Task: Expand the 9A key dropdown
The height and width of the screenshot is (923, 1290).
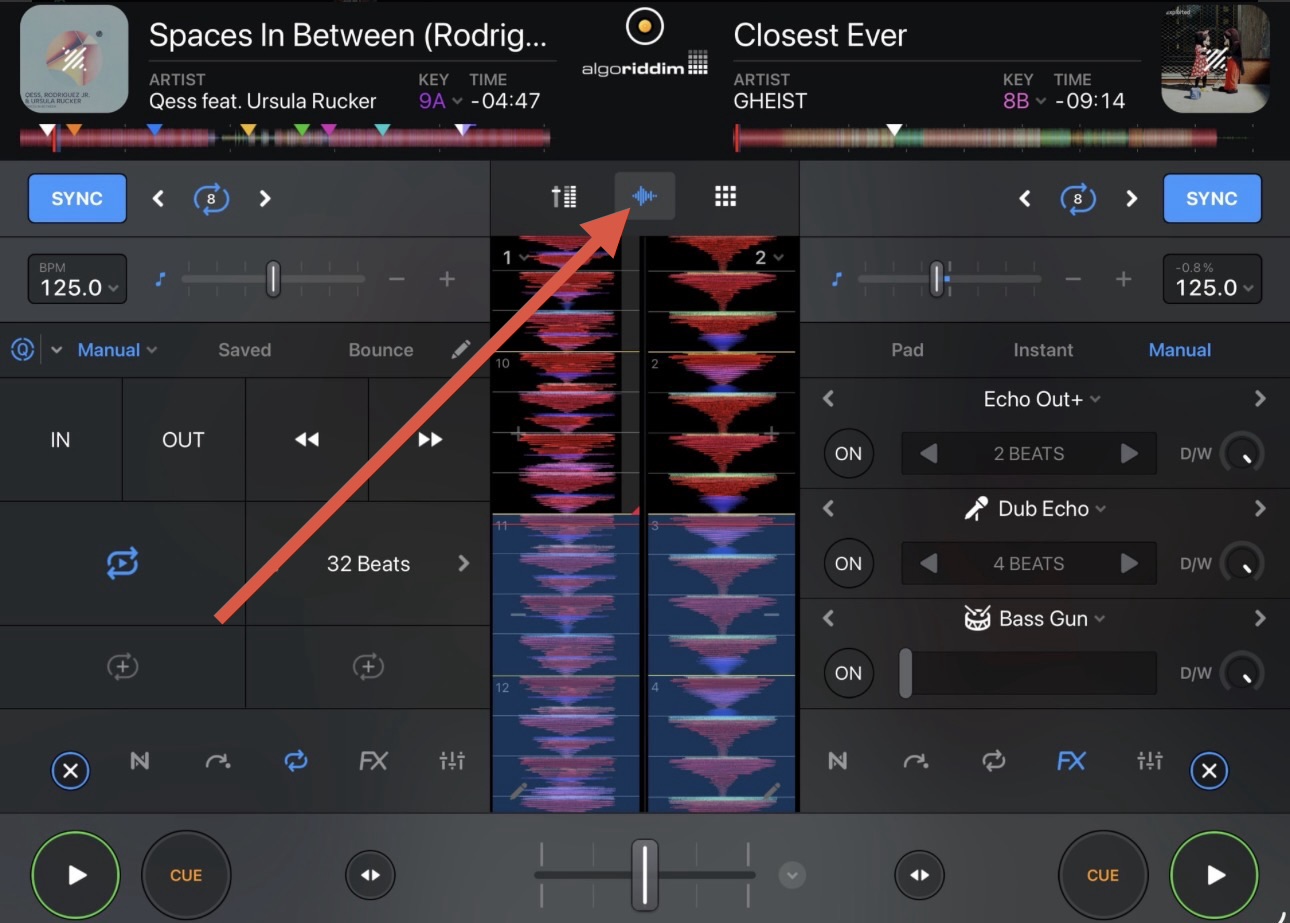Action: click(440, 101)
